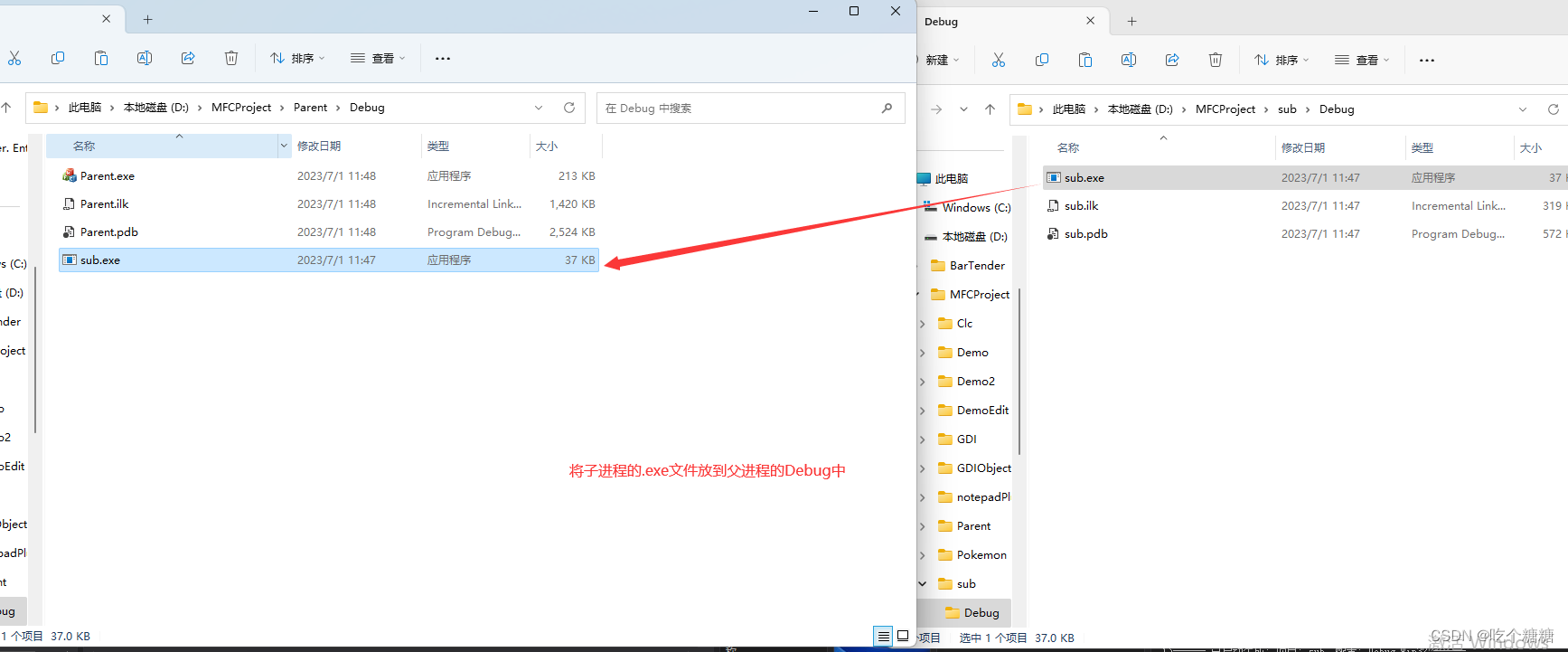1568x652 pixels.
Task: Click the Rename icon in Parent Debug window
Action: point(145,58)
